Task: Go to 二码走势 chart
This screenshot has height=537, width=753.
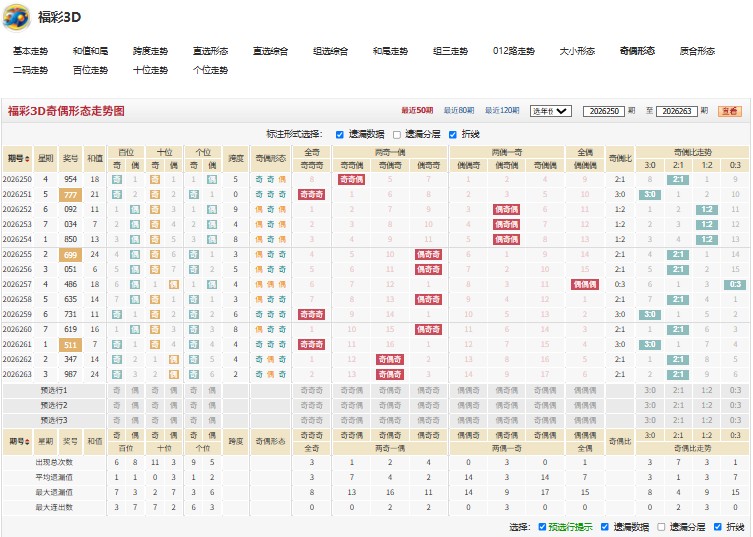Action: pyautogui.click(x=30, y=70)
